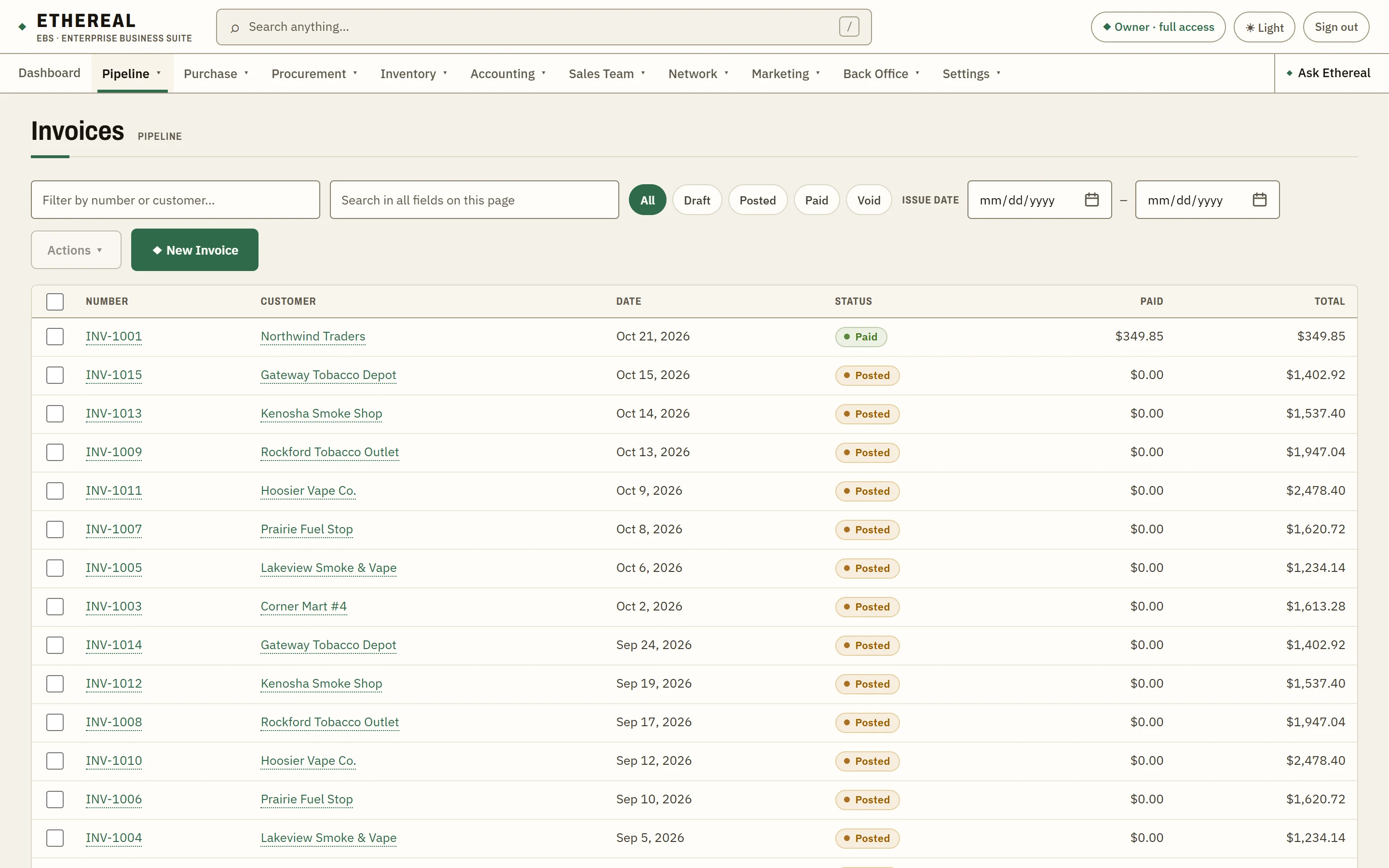Open the Actions dropdown
This screenshot has width=1389, height=868.
[76, 250]
